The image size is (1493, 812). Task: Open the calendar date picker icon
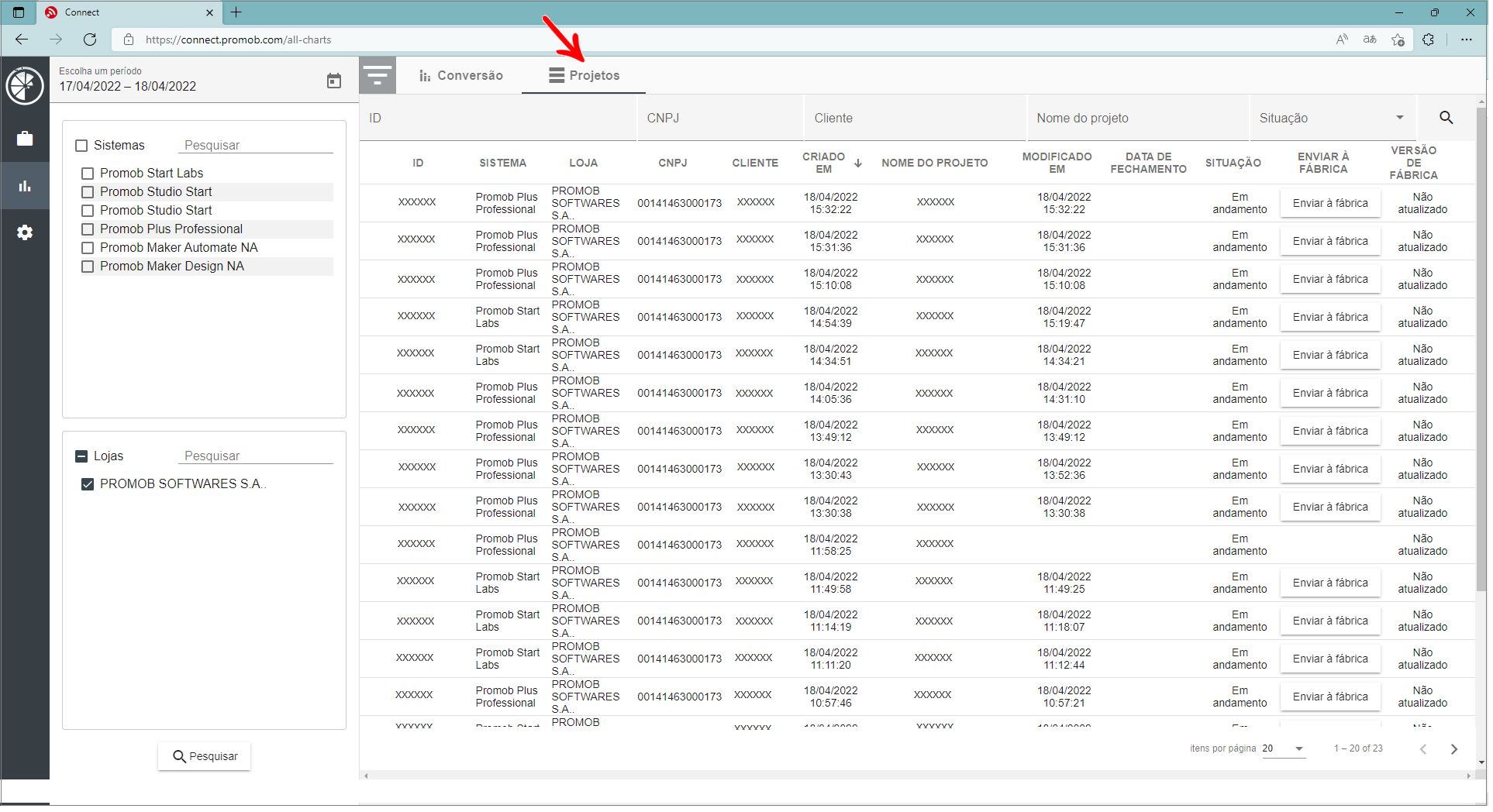(334, 81)
